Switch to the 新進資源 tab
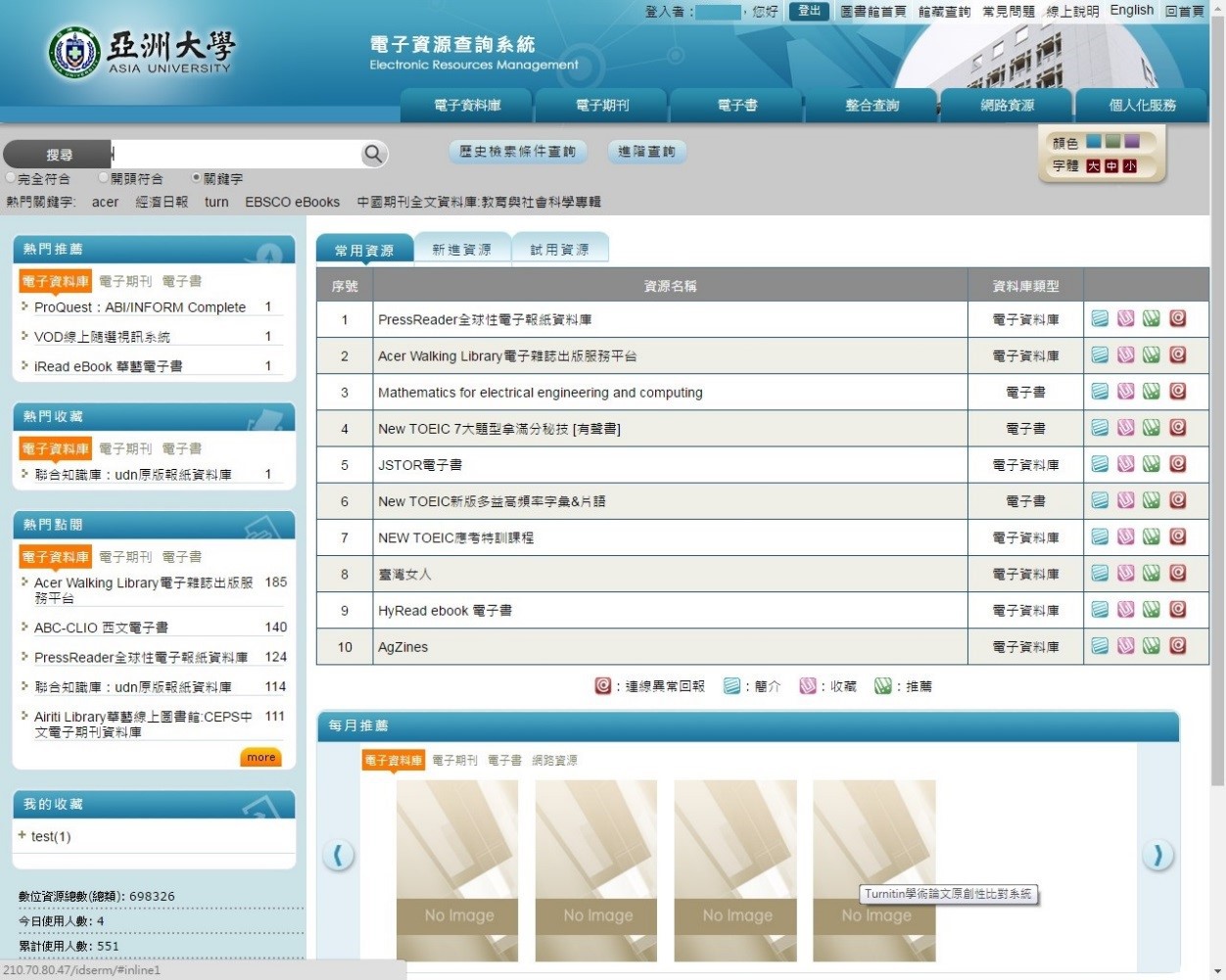 tap(461, 250)
